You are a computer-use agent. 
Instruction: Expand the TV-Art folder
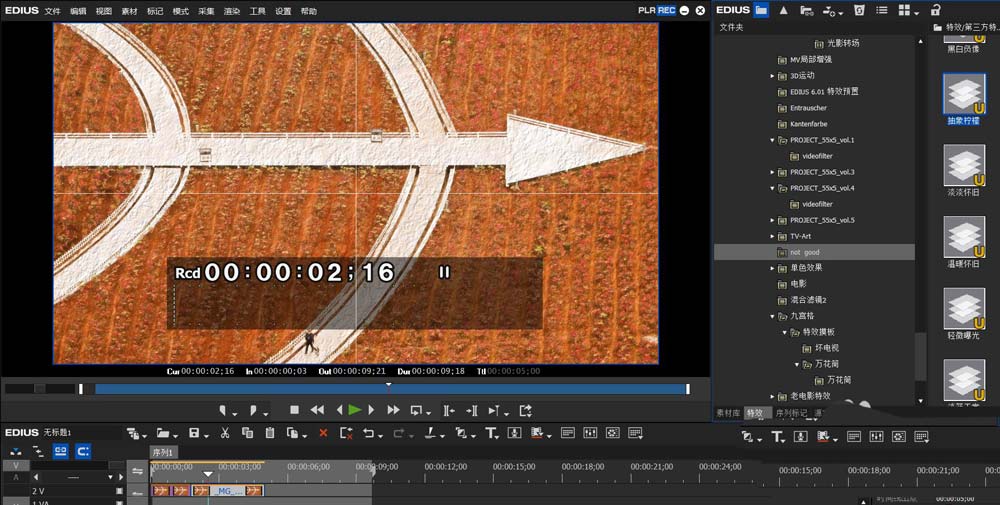click(772, 237)
